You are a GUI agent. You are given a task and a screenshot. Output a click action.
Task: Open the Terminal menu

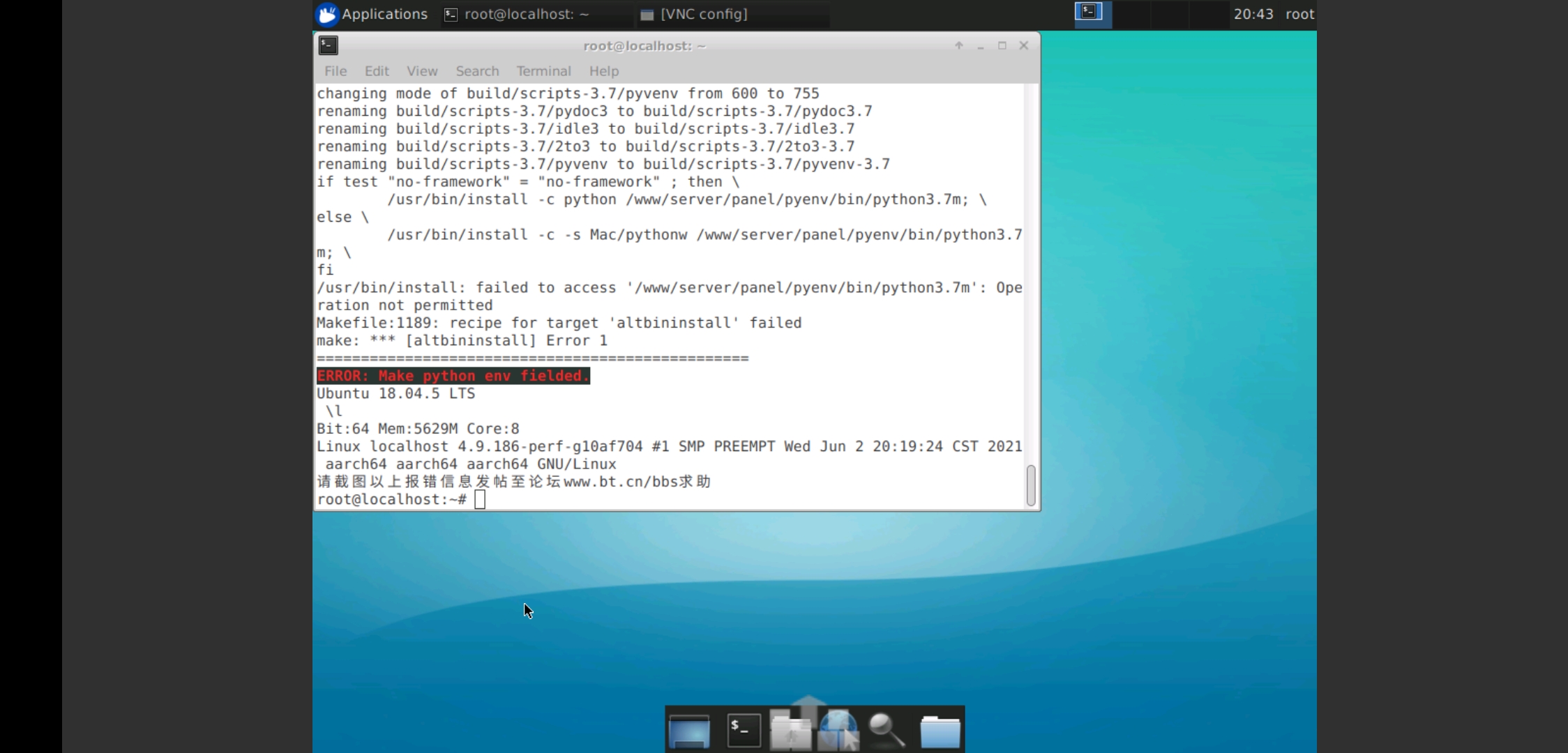543,71
